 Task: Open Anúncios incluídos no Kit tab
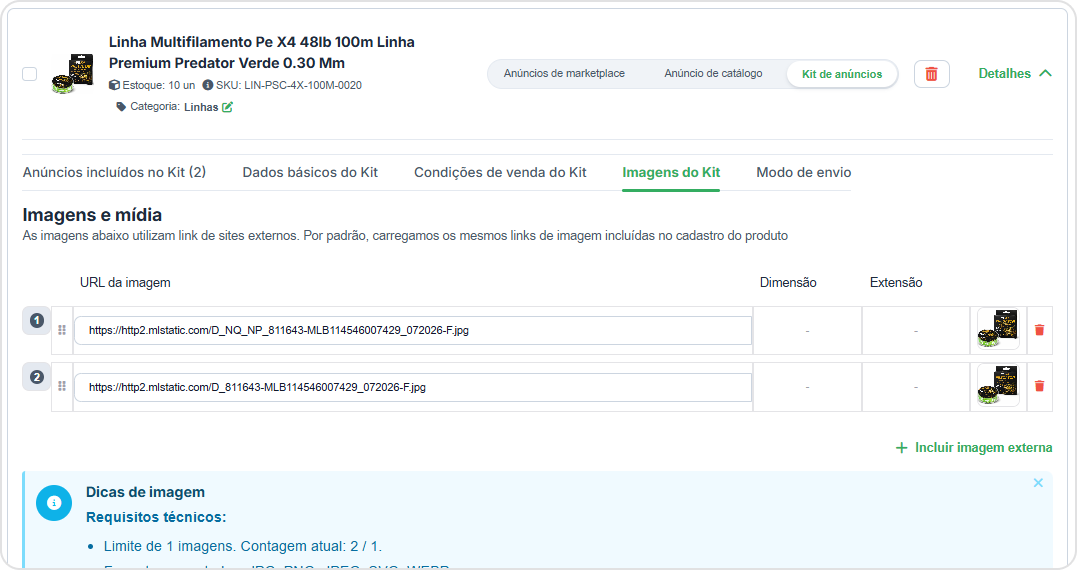pyautogui.click(x=114, y=172)
